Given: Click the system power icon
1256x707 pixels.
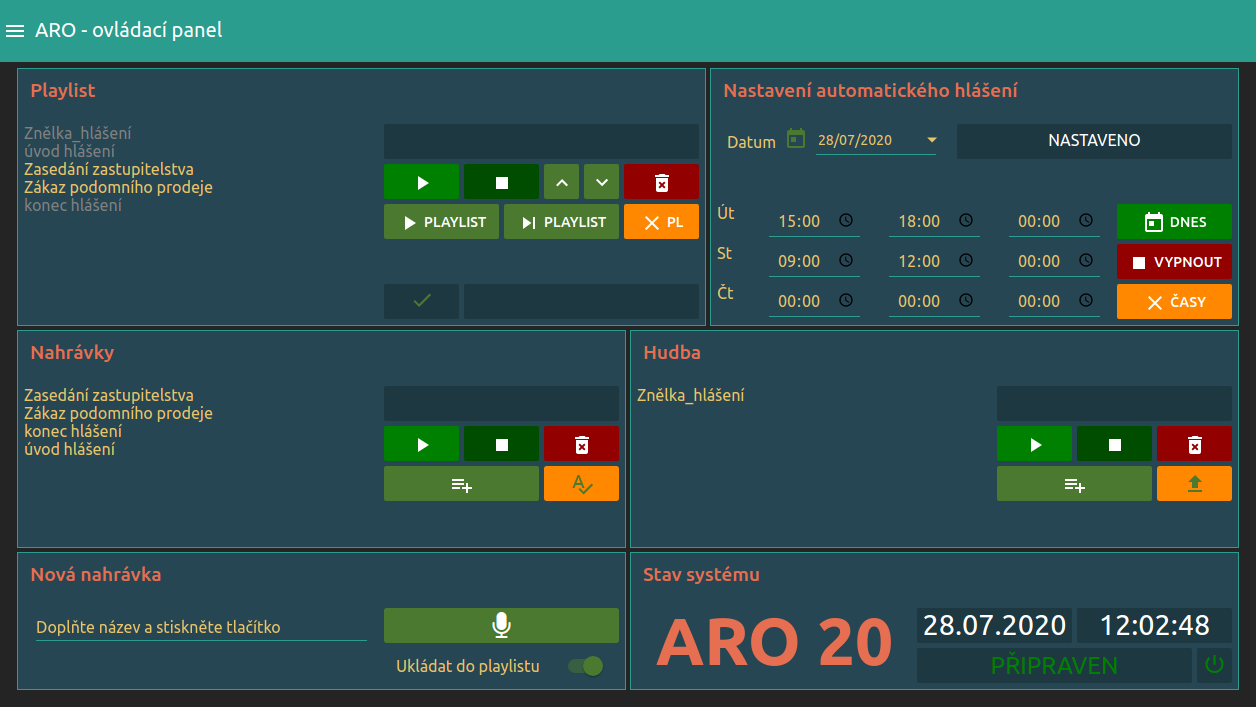Looking at the screenshot, I should click(1214, 665).
